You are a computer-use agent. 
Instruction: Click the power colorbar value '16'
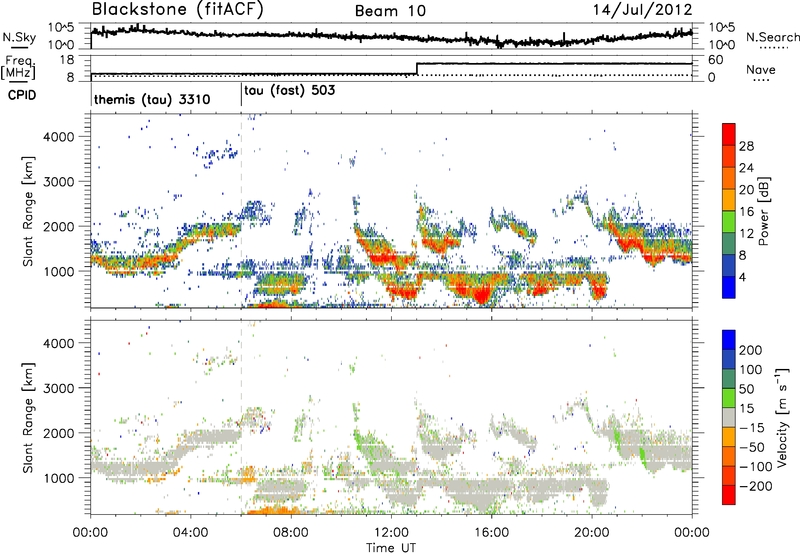746,212
